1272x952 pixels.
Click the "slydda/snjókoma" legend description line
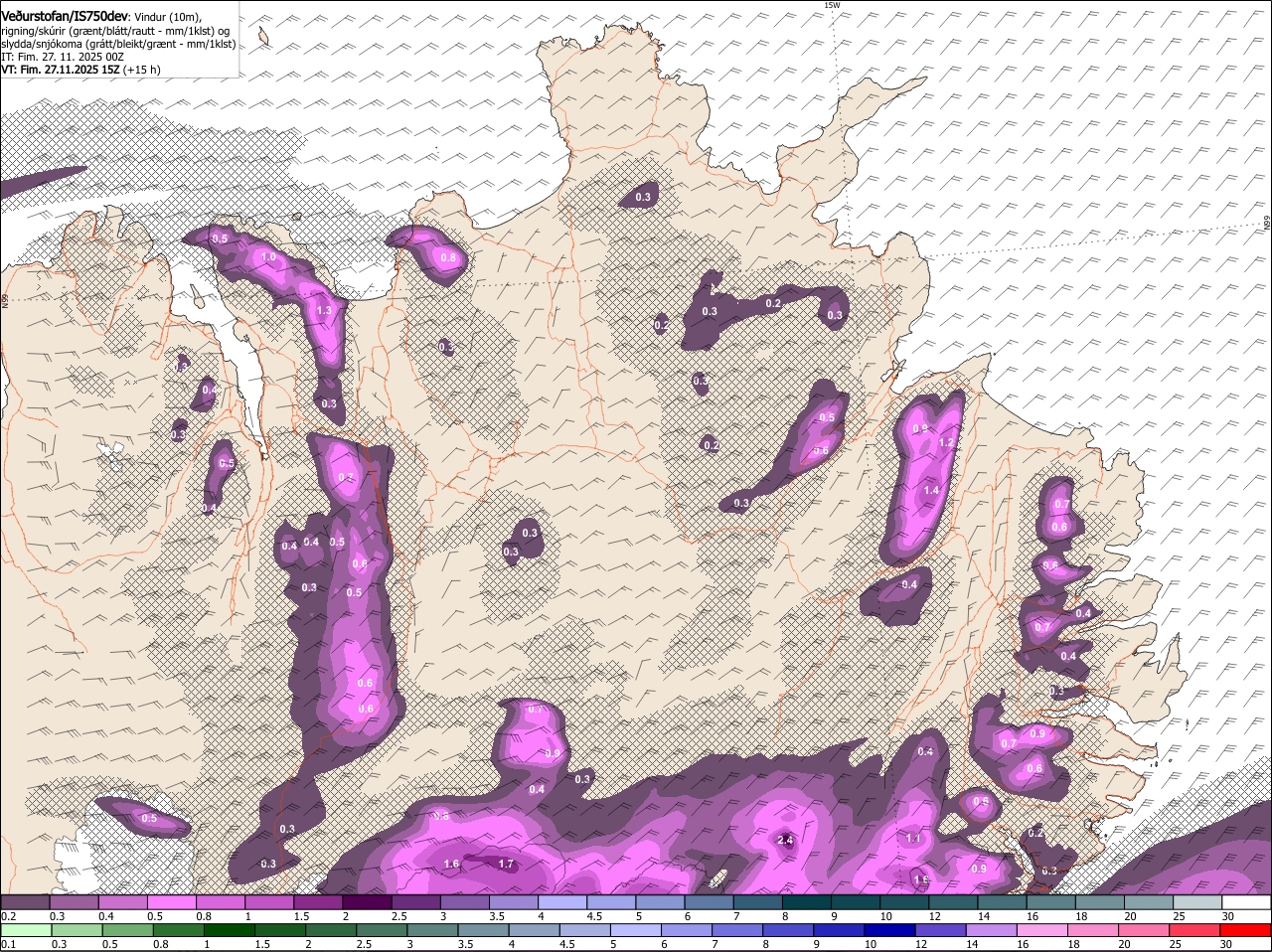pos(118,44)
